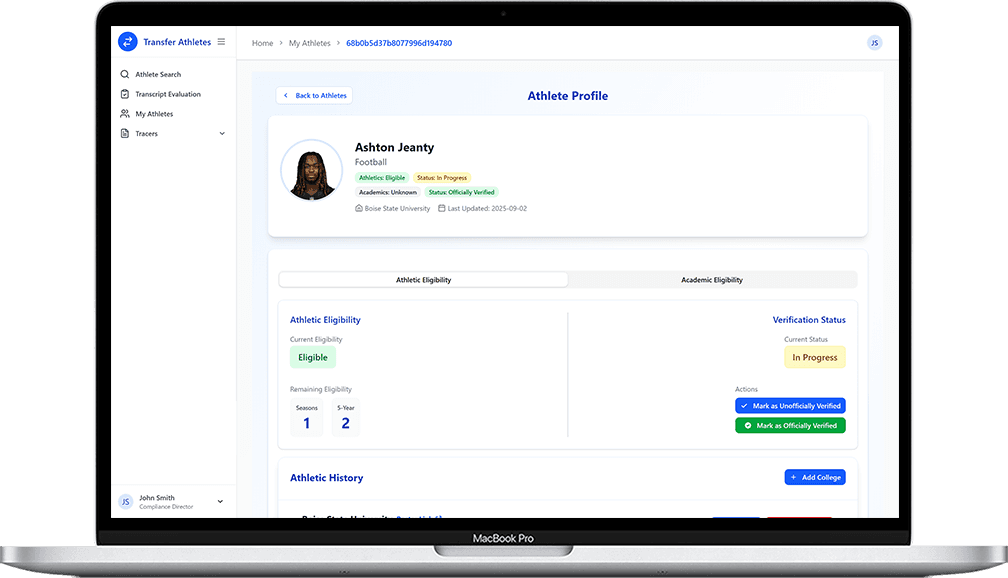
Task: Click the Athlete Profile page title
Action: (x=568, y=96)
